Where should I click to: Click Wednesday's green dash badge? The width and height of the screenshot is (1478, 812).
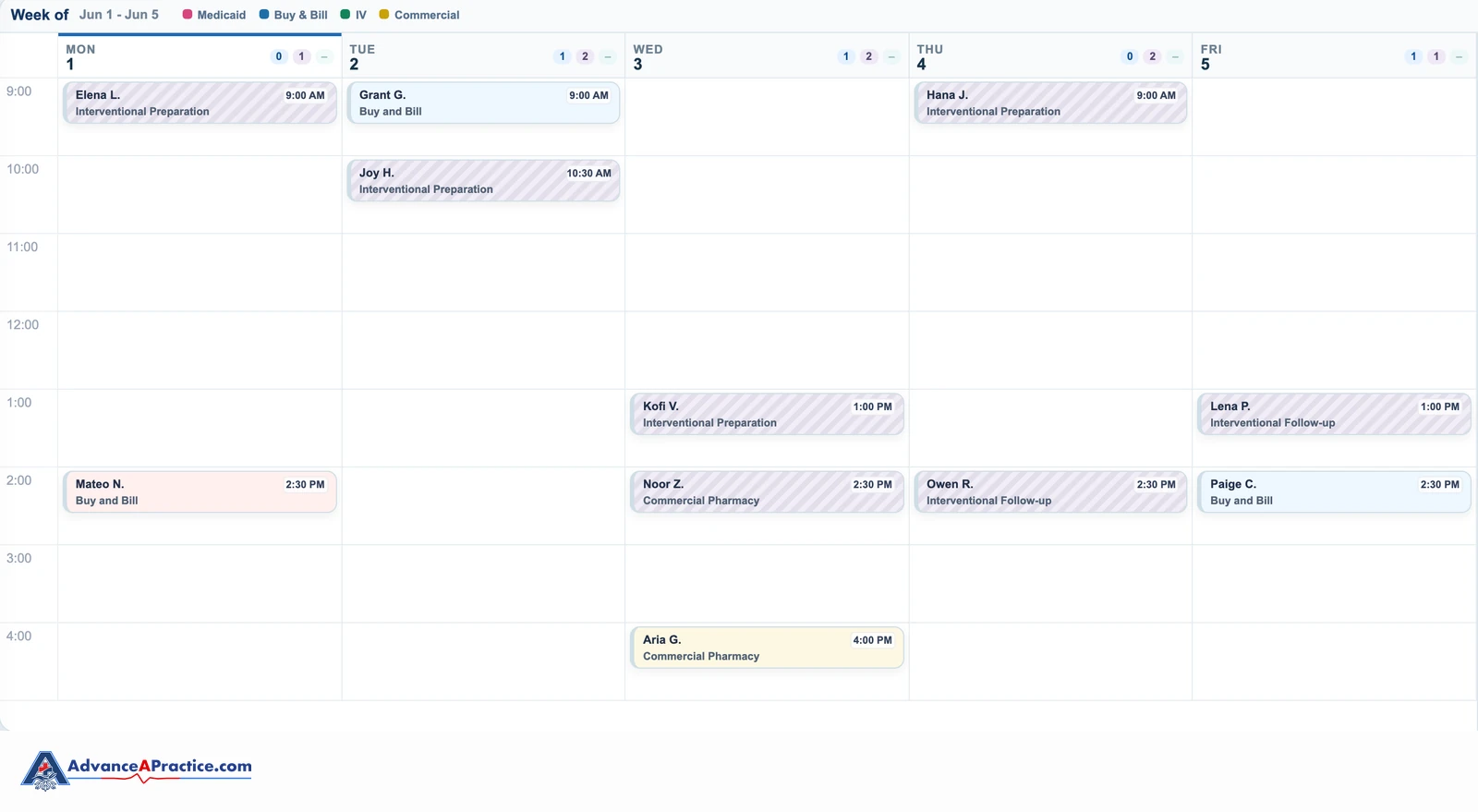point(891,56)
